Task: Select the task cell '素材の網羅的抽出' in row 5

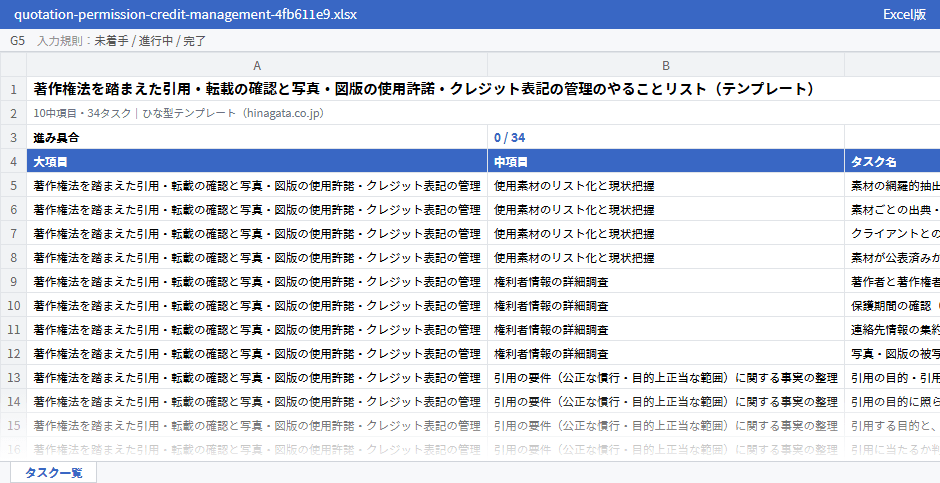Action: pos(892,185)
